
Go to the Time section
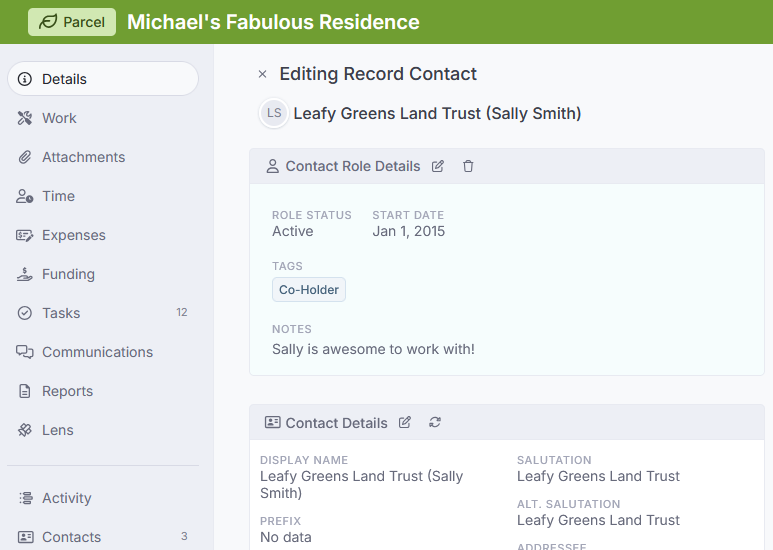[x=103, y=196]
